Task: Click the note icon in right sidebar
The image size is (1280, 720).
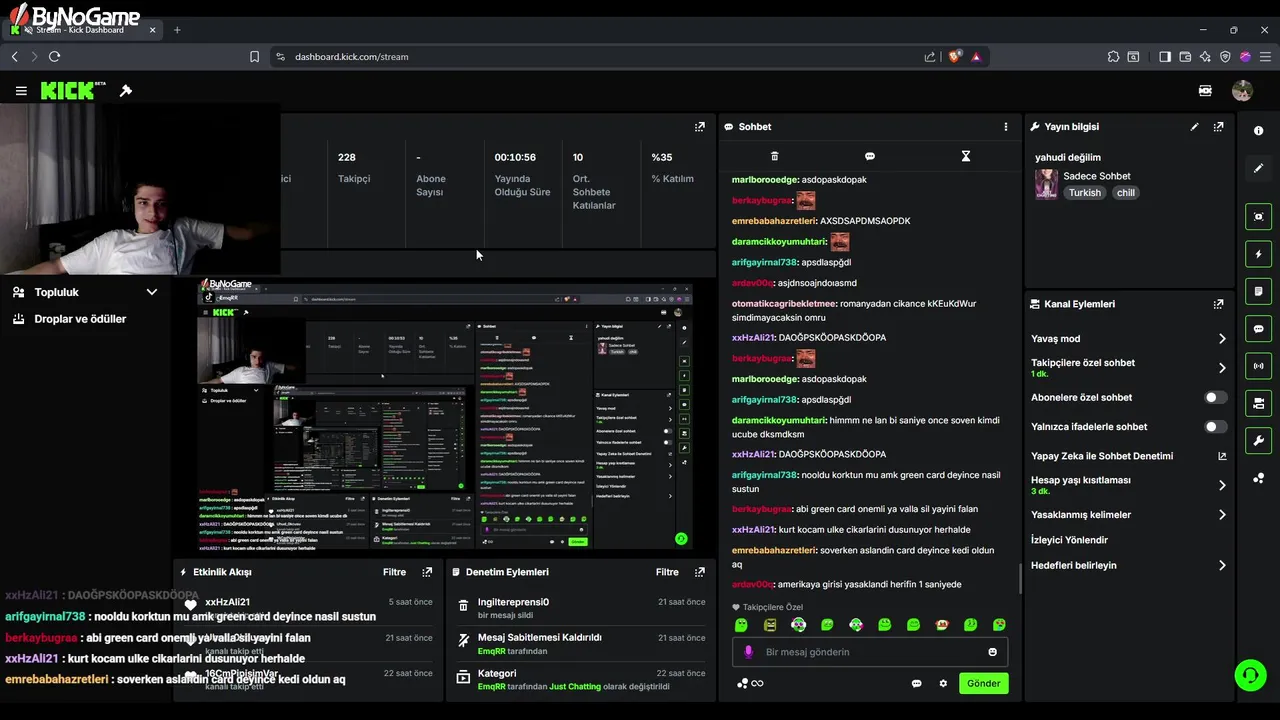Action: (x=1259, y=291)
